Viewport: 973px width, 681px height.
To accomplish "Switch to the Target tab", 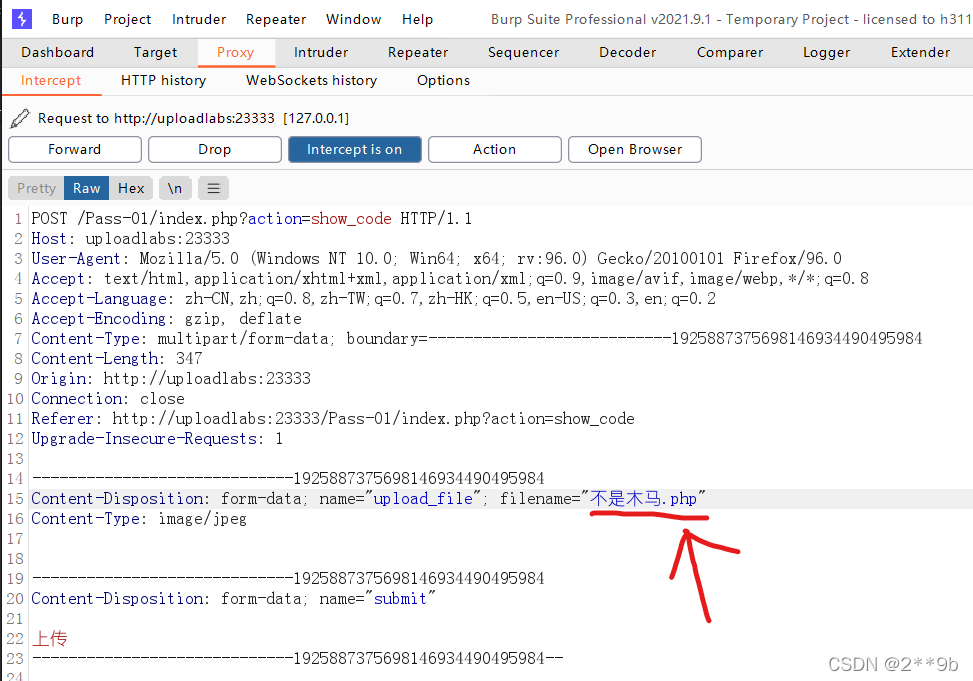I will click(155, 52).
